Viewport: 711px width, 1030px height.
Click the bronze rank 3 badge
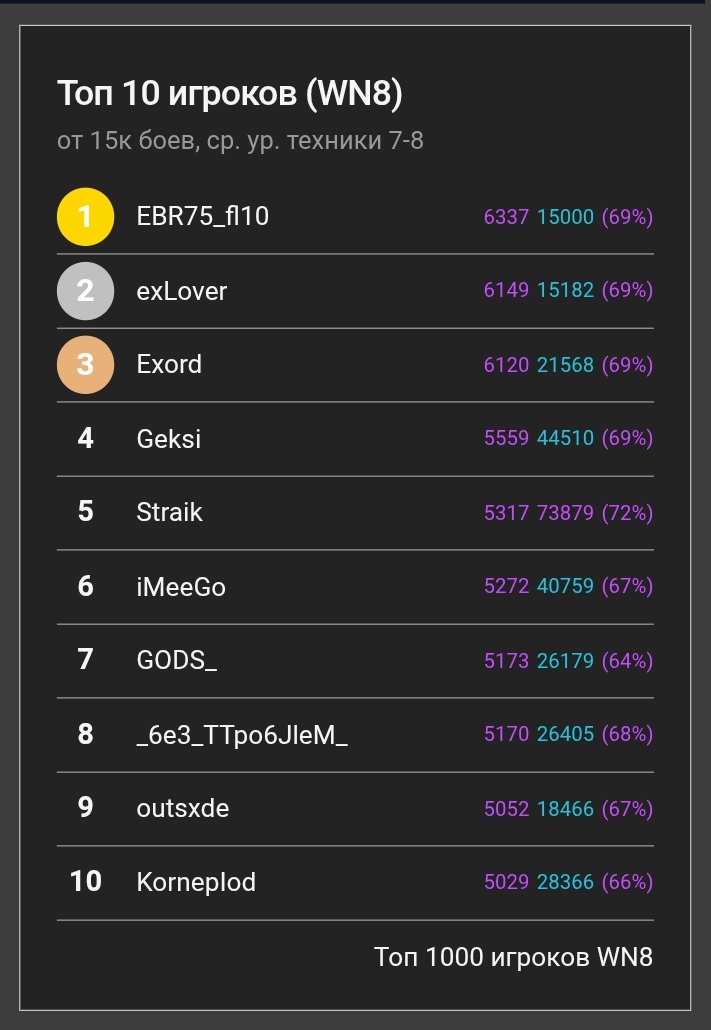tap(85, 364)
